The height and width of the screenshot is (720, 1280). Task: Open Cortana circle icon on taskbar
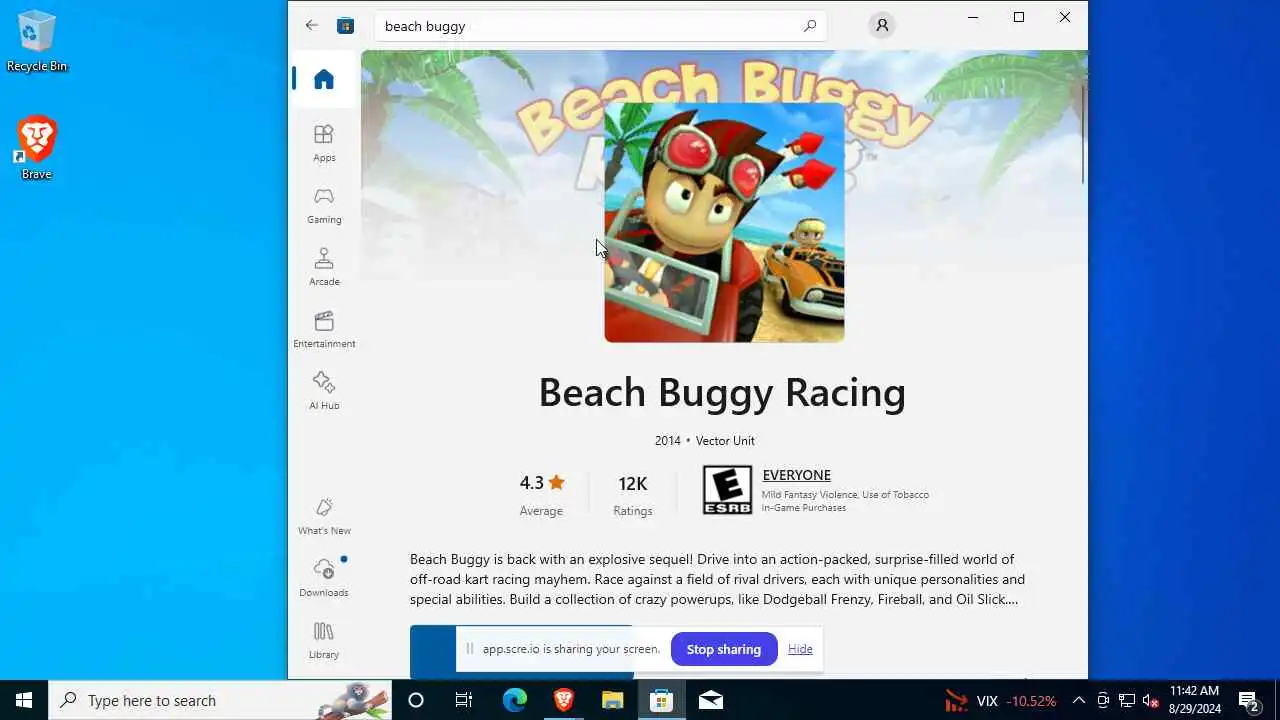click(416, 700)
